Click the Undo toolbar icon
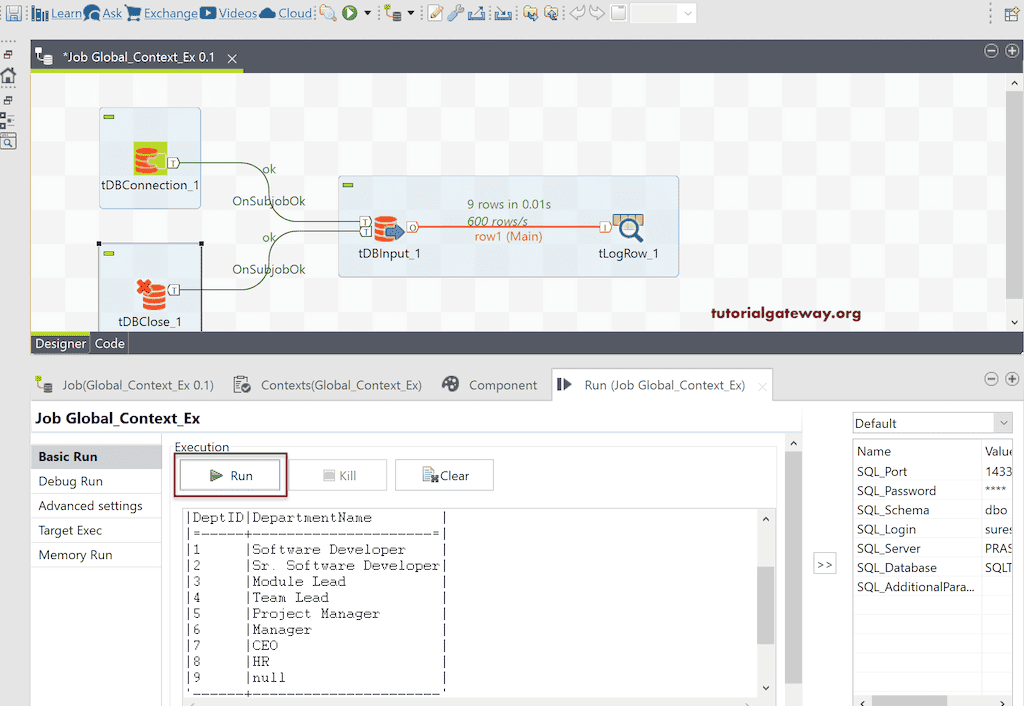The image size is (1024, 706). click(578, 13)
